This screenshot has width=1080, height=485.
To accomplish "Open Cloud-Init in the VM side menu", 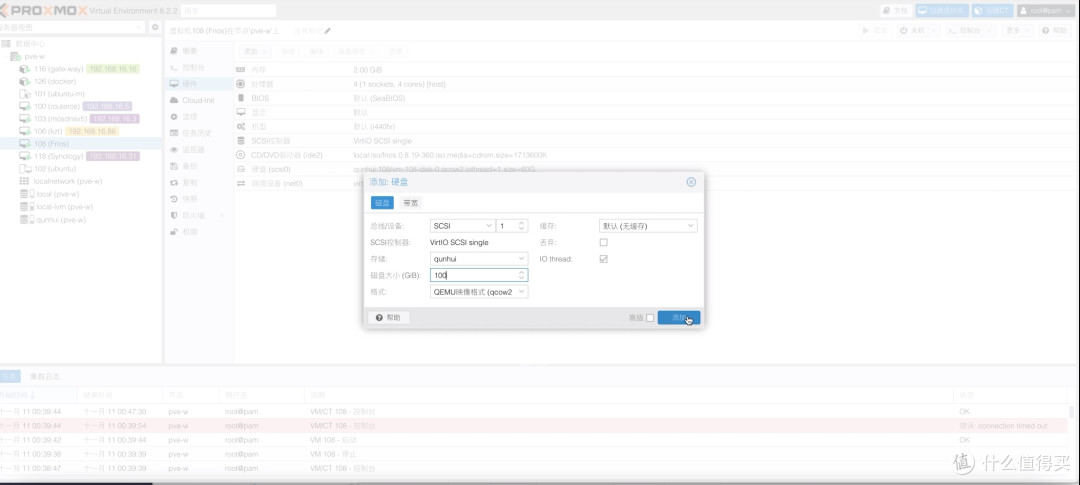I will (198, 100).
